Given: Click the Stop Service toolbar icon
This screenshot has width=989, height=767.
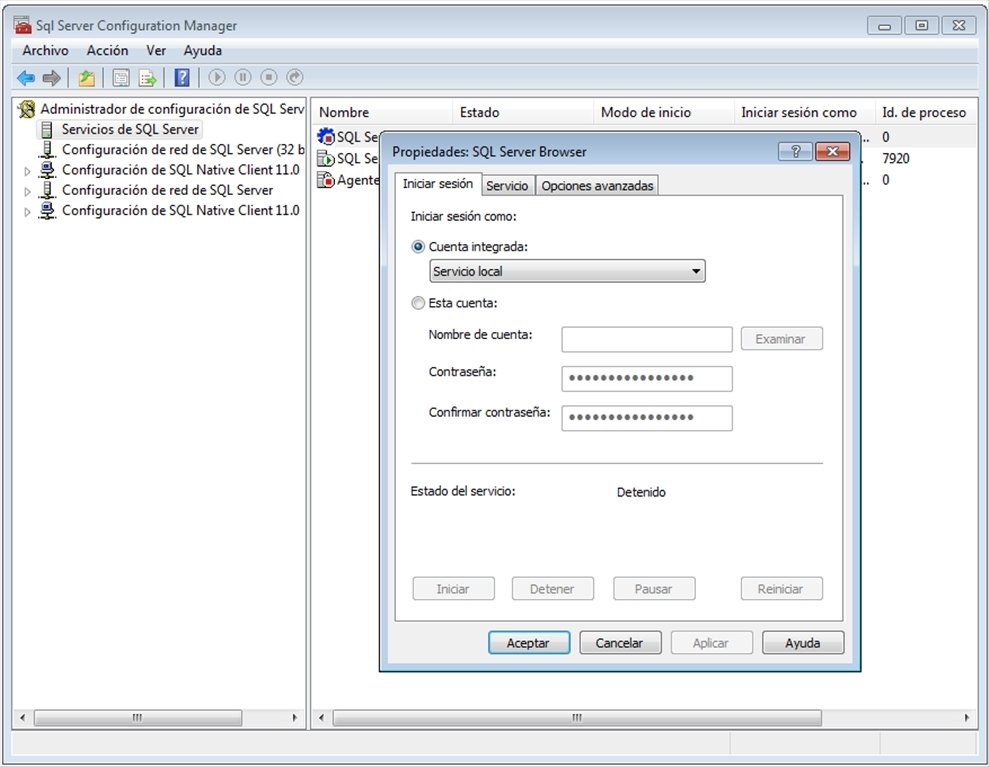Looking at the screenshot, I should point(269,77).
